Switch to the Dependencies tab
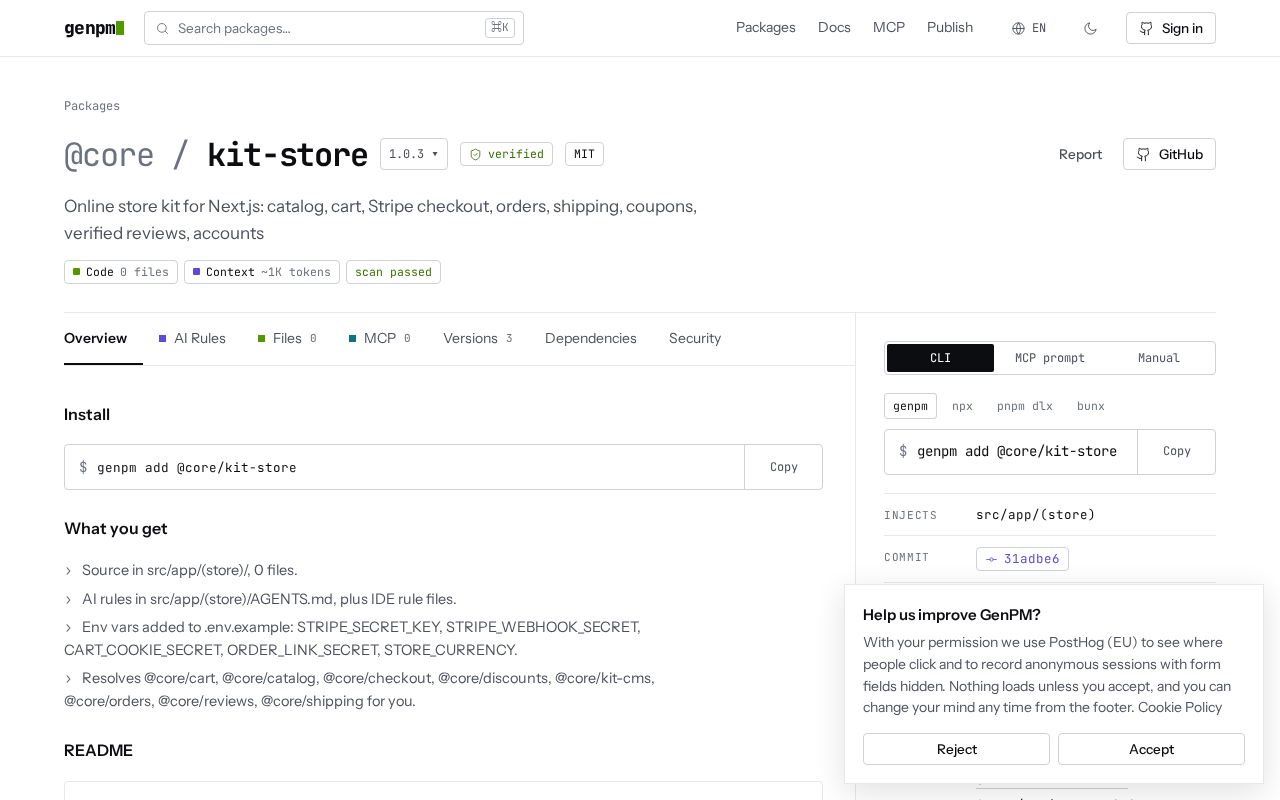1280x800 pixels. [x=591, y=338]
